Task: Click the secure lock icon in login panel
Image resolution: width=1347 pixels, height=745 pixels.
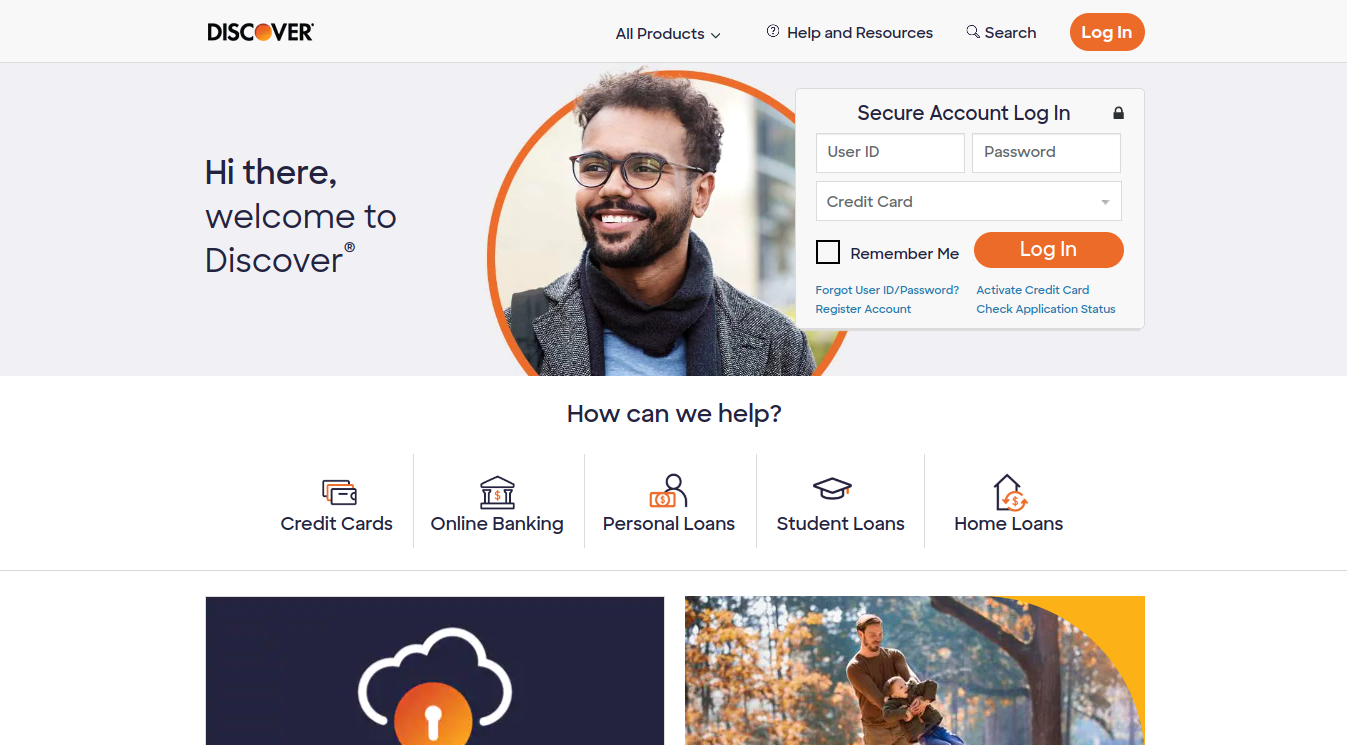Action: click(x=1118, y=113)
